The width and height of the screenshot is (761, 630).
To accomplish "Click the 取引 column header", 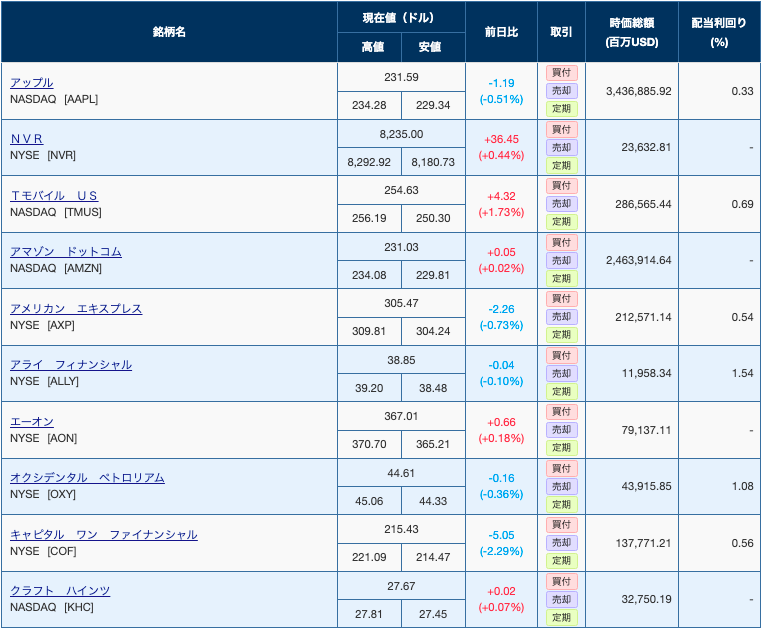I will coord(561,32).
